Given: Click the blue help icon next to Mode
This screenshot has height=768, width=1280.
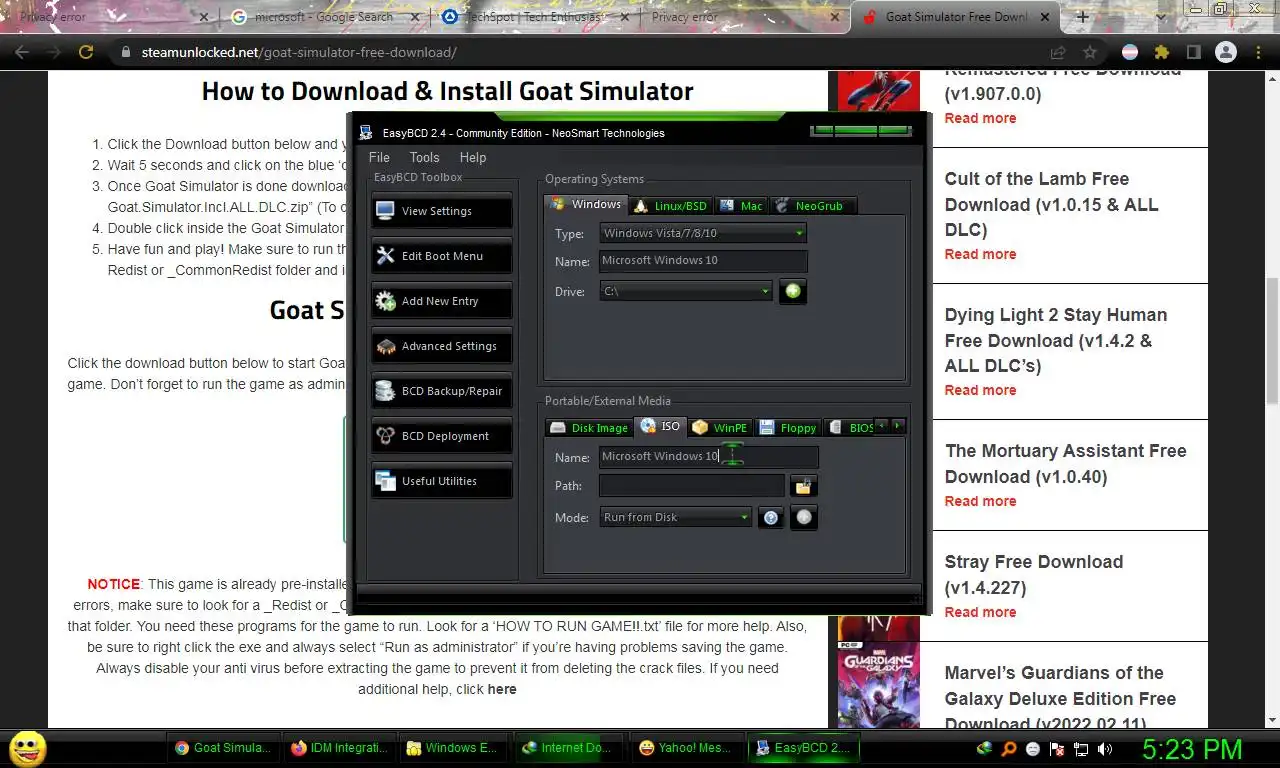Looking at the screenshot, I should (x=770, y=517).
